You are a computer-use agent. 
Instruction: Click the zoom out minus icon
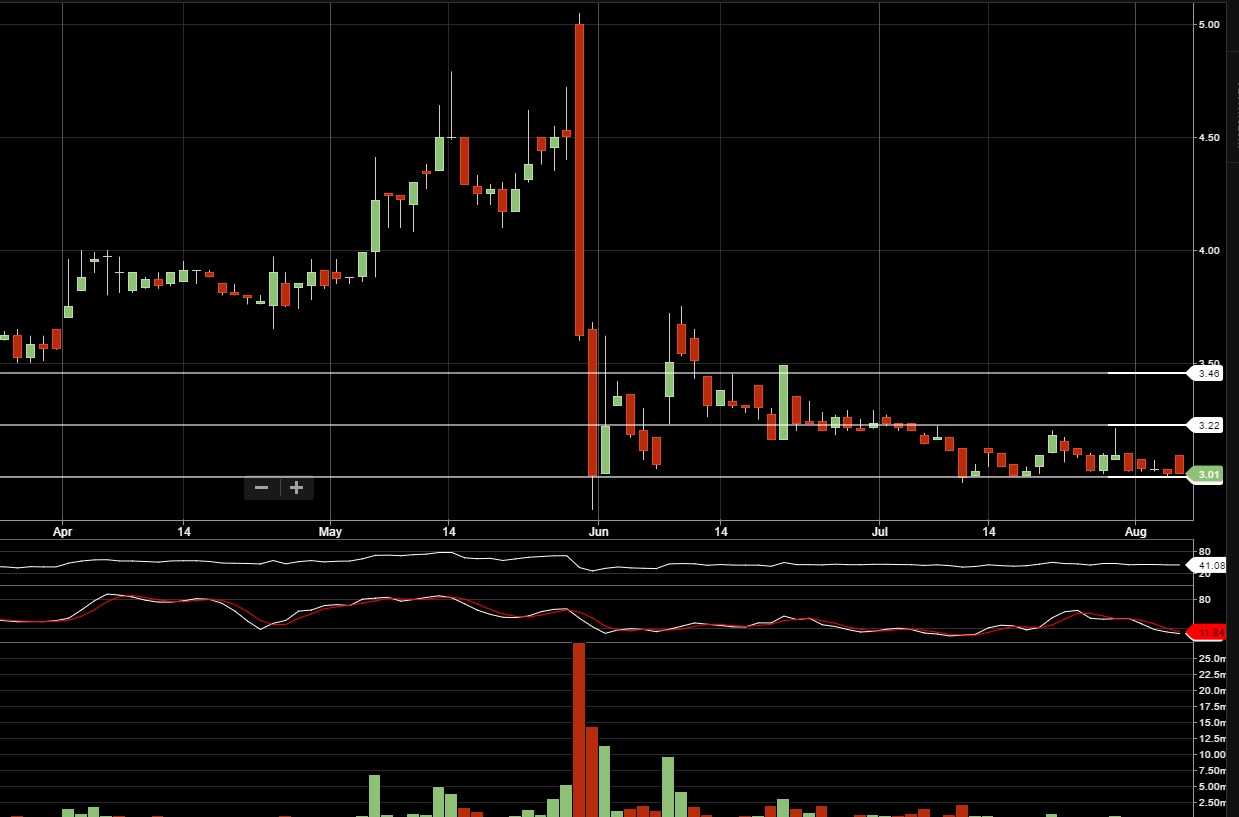(262, 487)
